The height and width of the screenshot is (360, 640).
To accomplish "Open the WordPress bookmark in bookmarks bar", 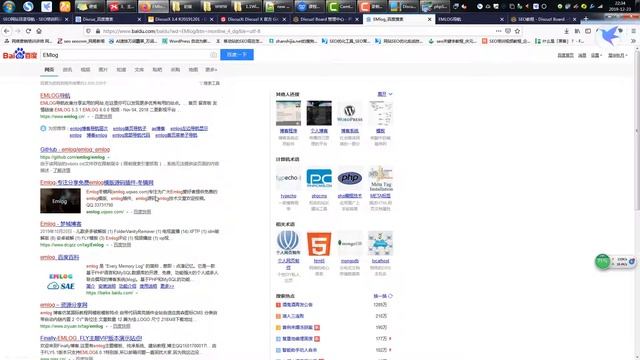I will [186, 41].
